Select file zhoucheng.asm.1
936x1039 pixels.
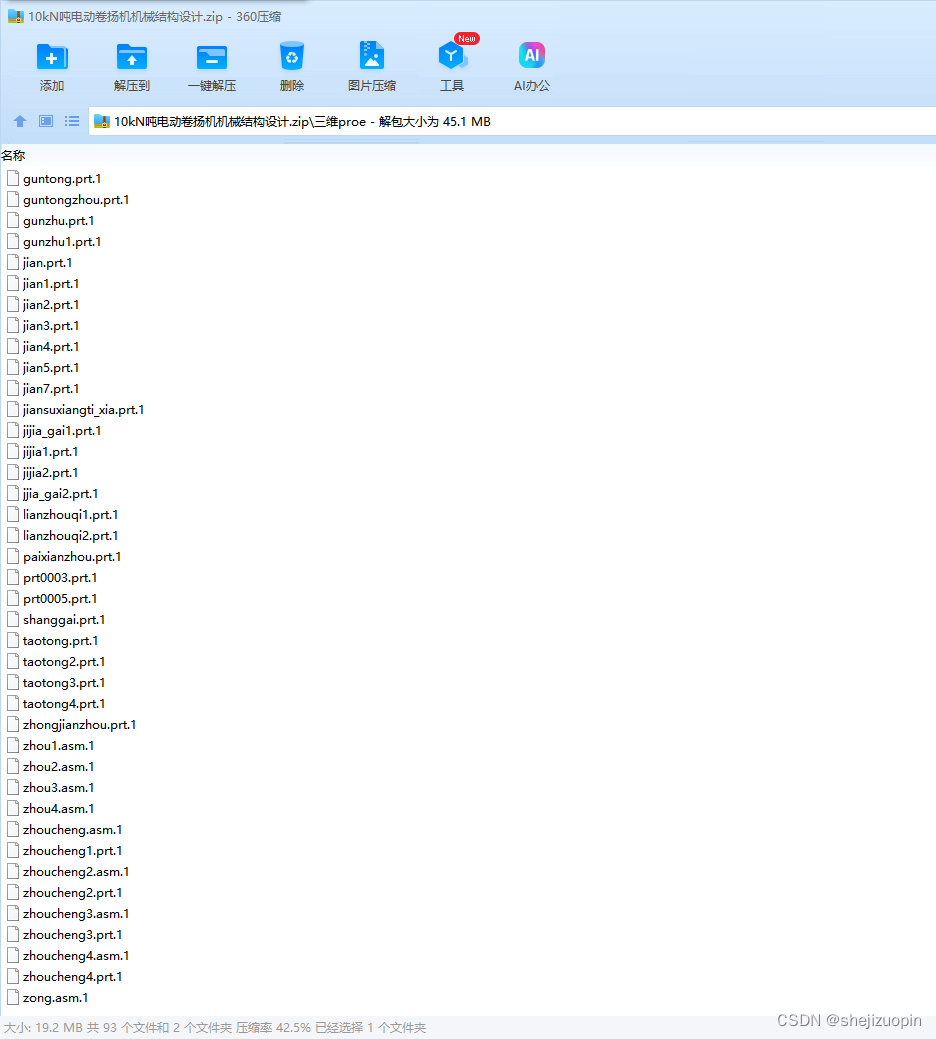click(x=65, y=830)
